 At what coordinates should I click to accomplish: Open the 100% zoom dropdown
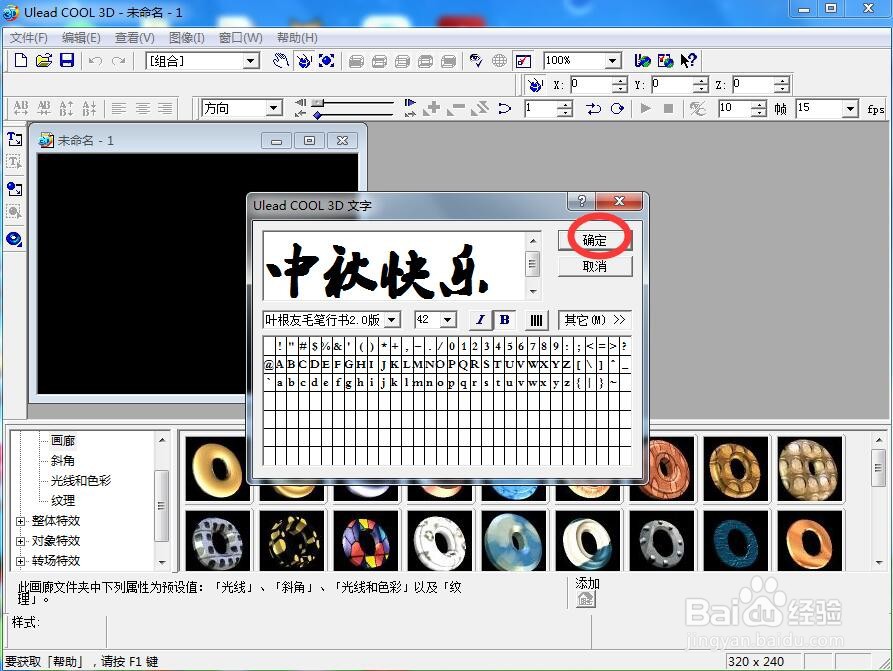612,60
